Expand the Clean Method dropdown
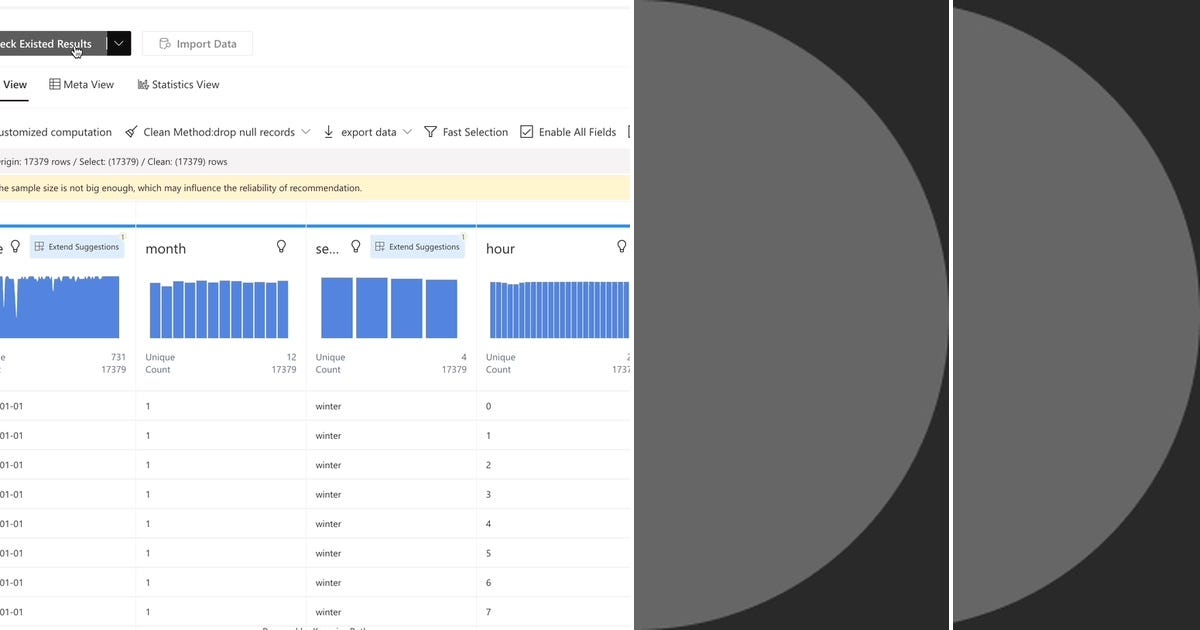Image resolution: width=1200 pixels, height=630 pixels. click(x=308, y=131)
